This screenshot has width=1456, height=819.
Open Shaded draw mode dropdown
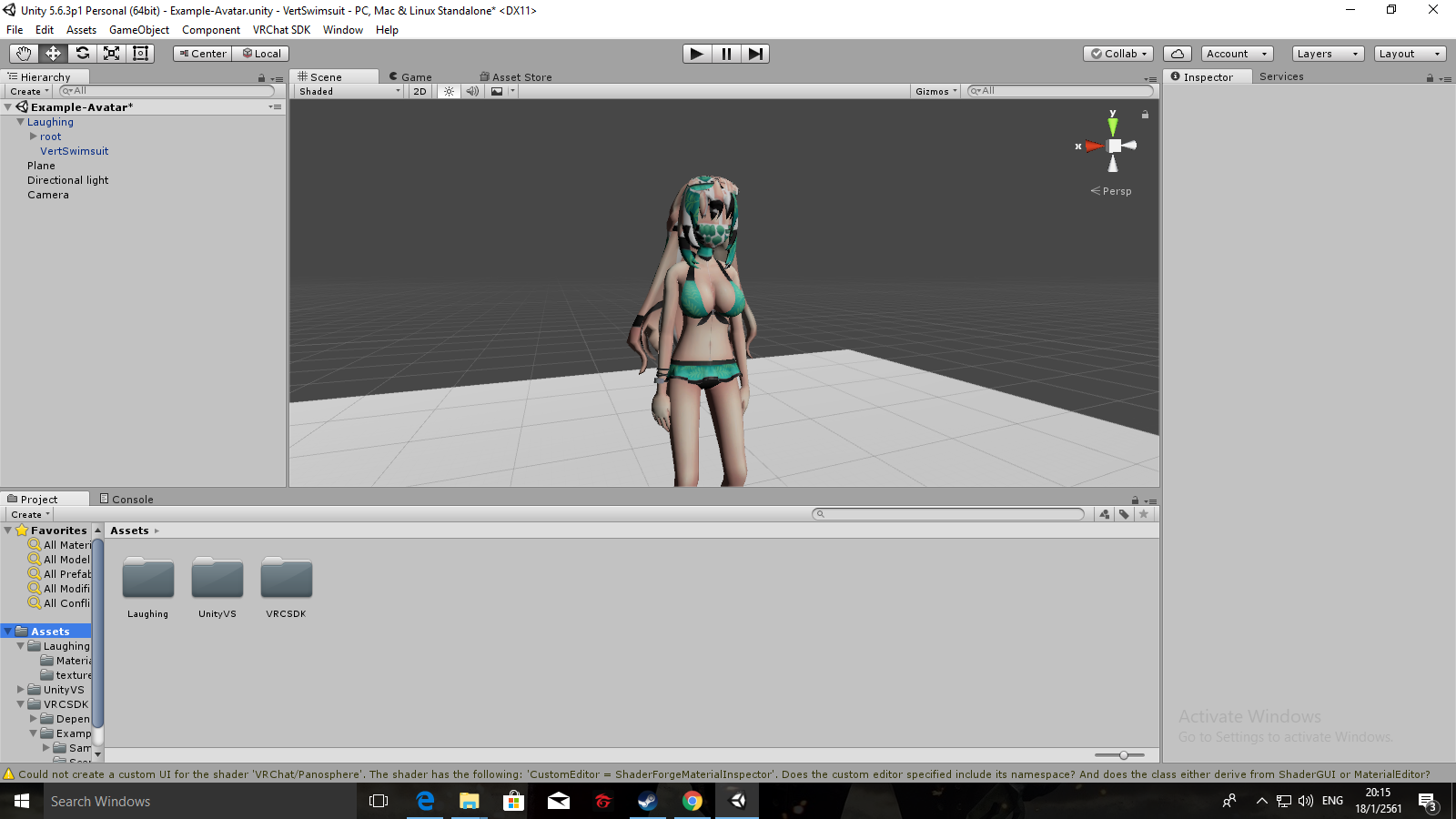[349, 91]
